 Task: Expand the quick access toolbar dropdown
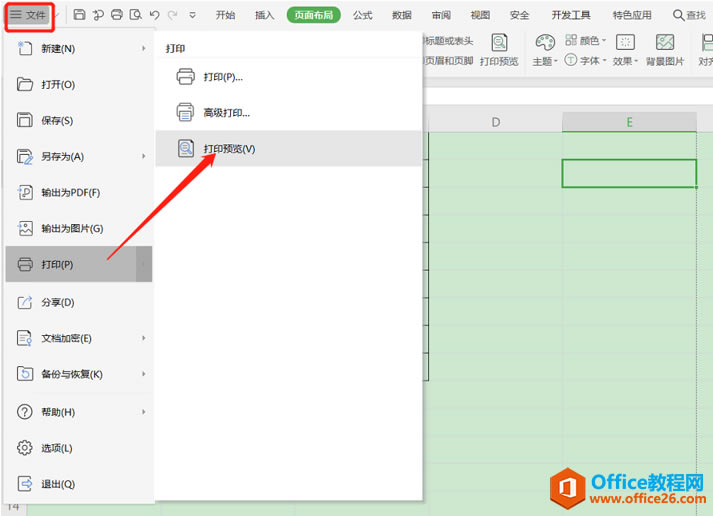tap(193, 15)
